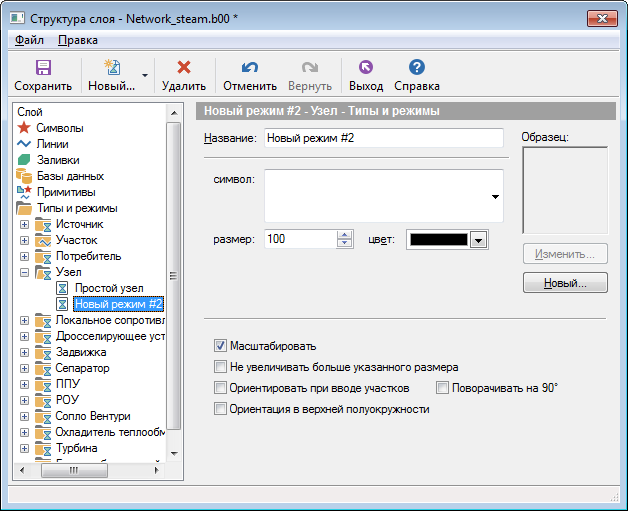Collapse the Узел tree node
The image size is (628, 511).
[x=24, y=272]
